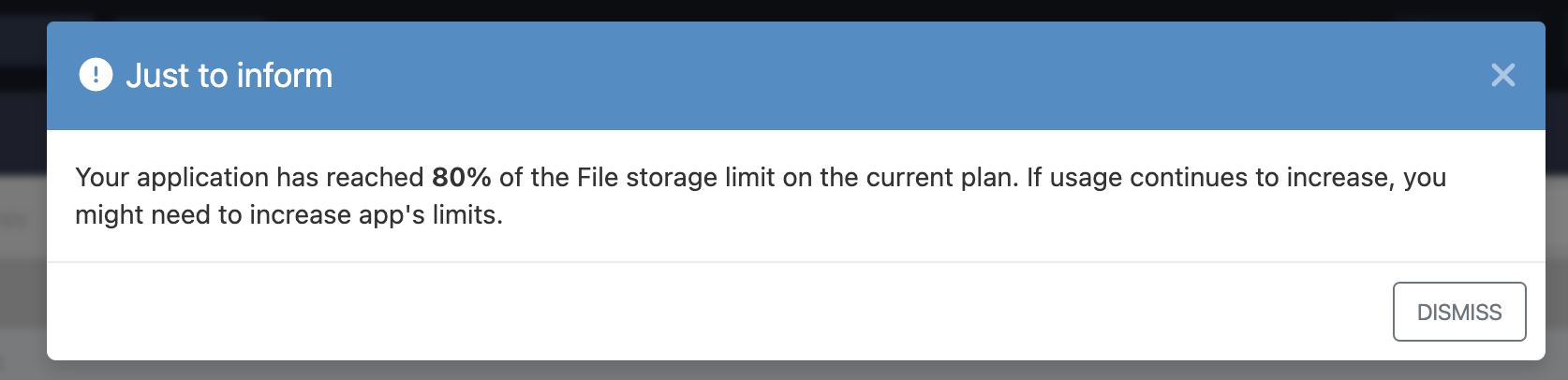Screen dimensions: 1568x380
Task: Click the dark backdrop above the dialog
Action: click(x=796, y=9)
